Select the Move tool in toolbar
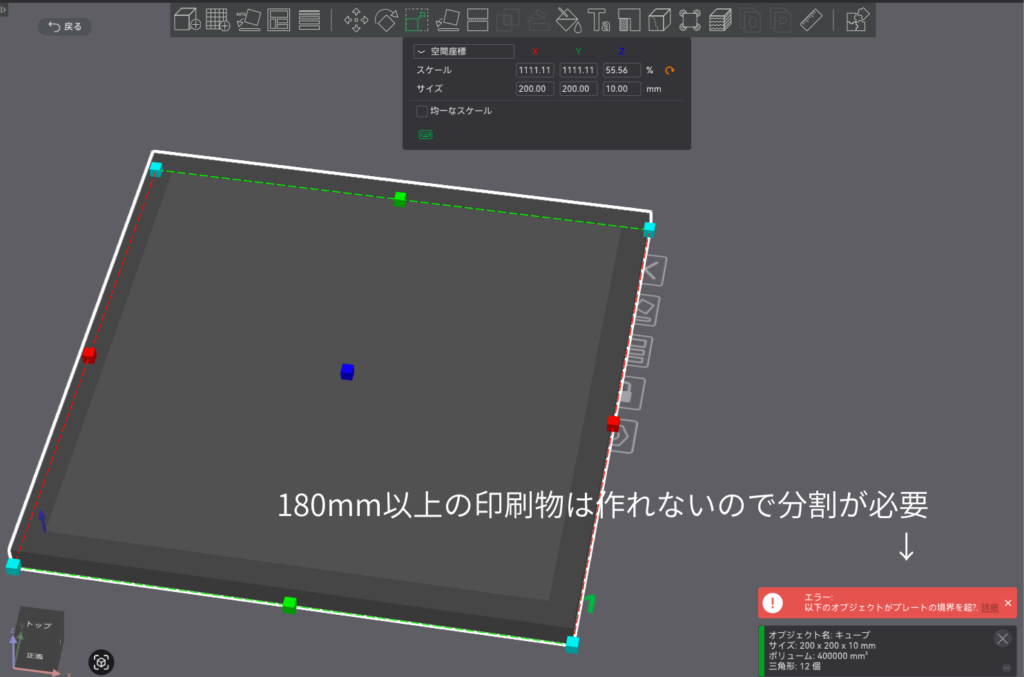This screenshot has height=677, width=1024. [355, 19]
